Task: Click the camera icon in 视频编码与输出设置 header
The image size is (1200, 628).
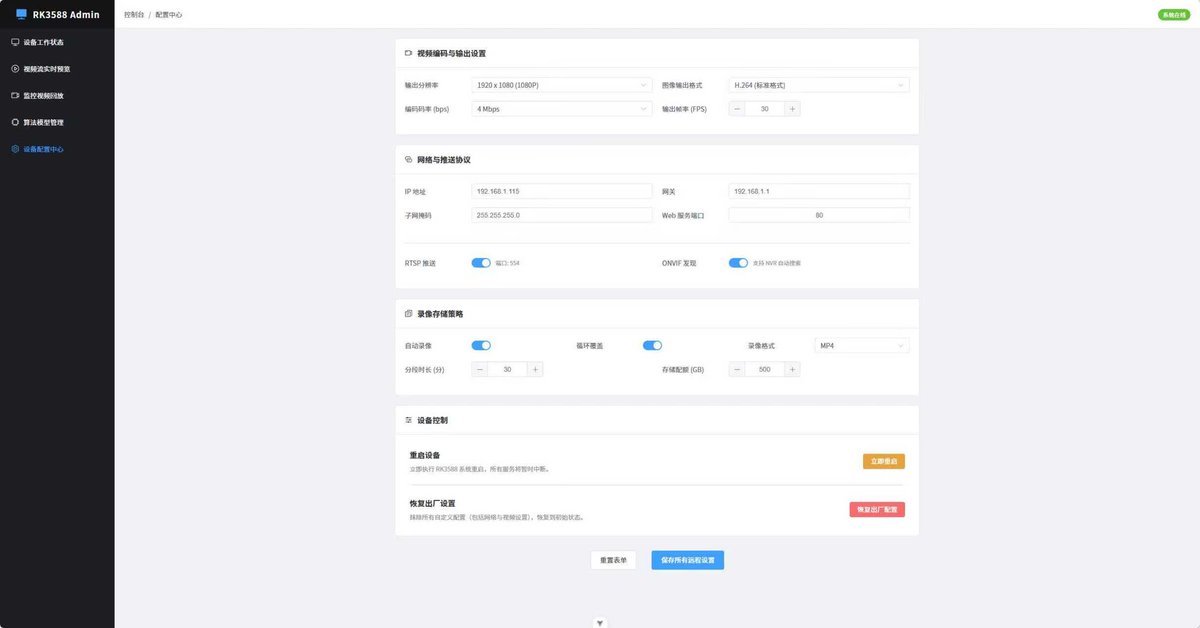Action: tap(408, 53)
